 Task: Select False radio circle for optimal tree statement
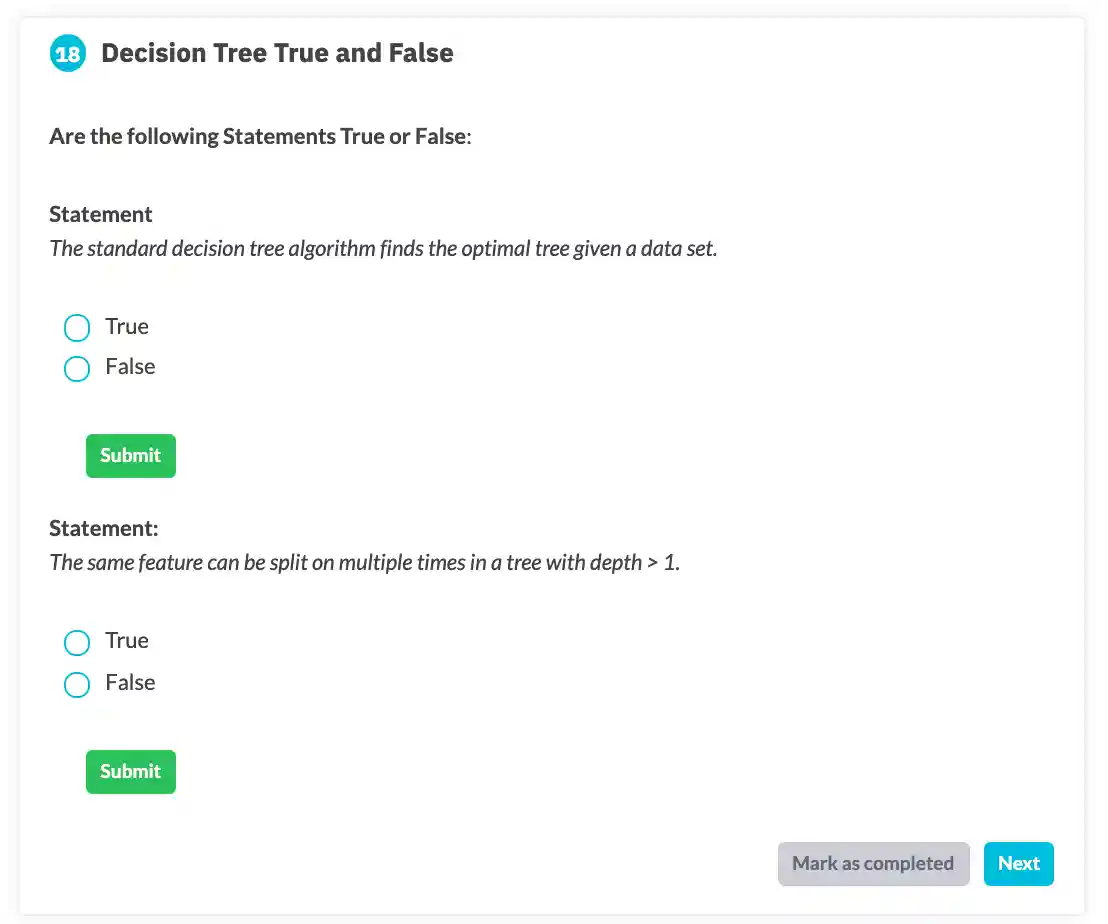[77, 369]
